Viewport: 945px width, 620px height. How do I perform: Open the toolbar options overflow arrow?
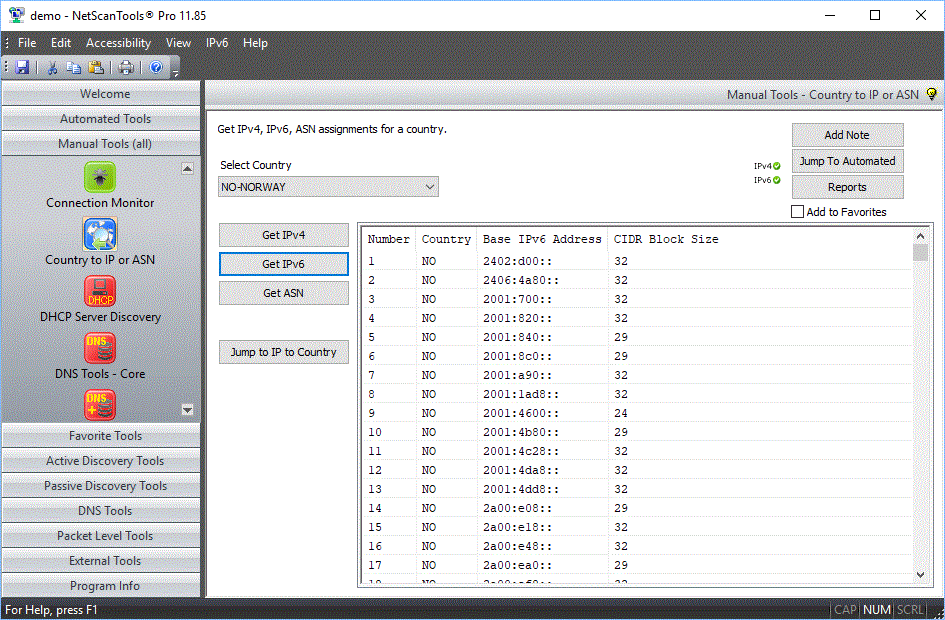click(x=175, y=74)
